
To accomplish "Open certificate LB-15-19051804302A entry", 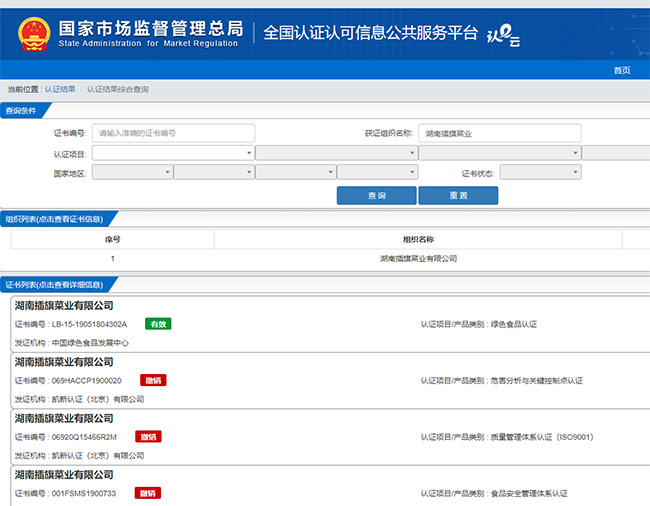I will pos(330,324).
